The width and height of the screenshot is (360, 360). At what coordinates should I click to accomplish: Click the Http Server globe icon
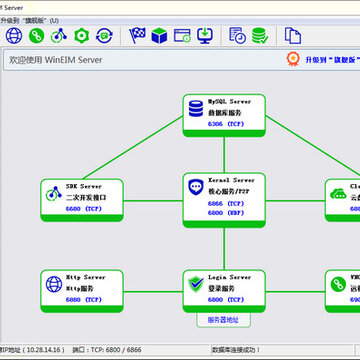click(54, 284)
